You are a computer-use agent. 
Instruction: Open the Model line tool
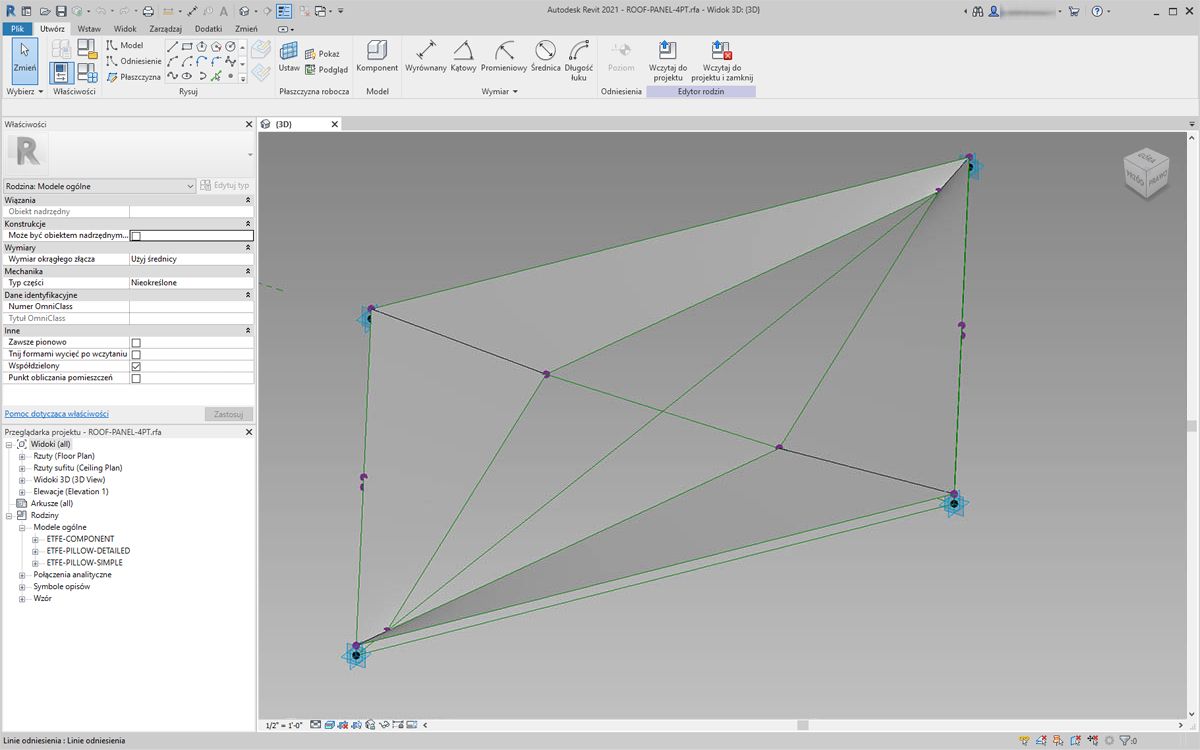click(125, 46)
